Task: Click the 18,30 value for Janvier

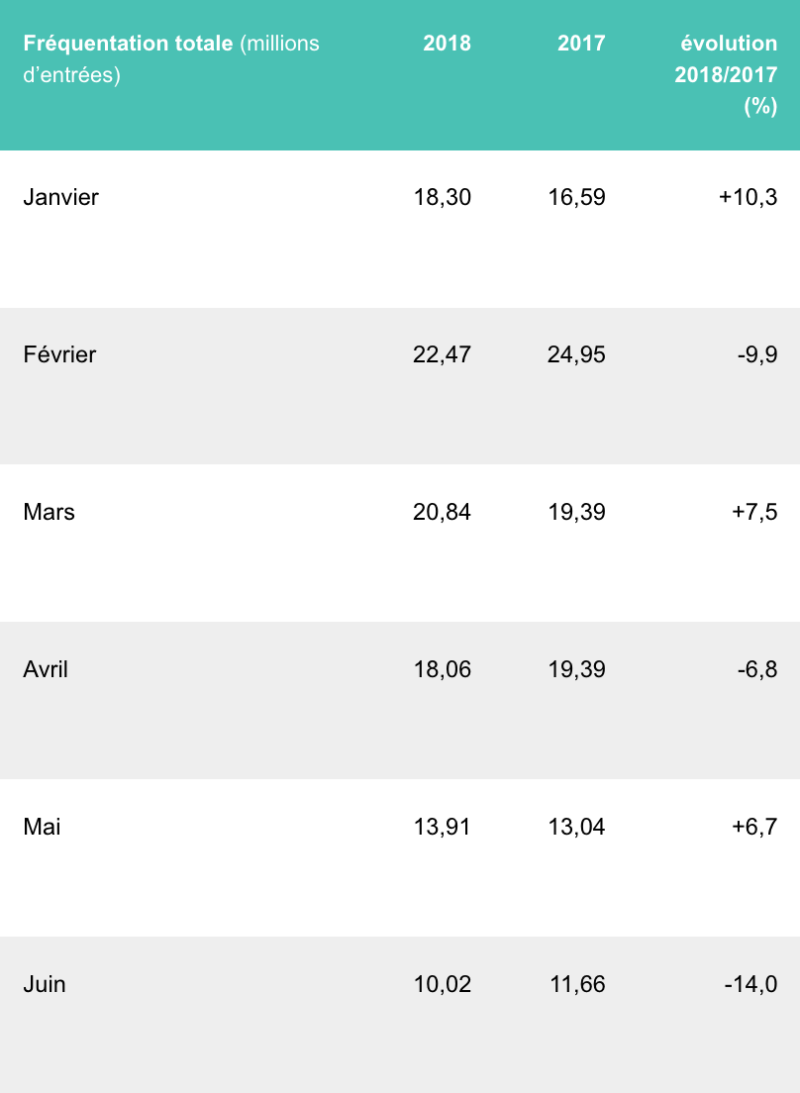Action: 442,197
